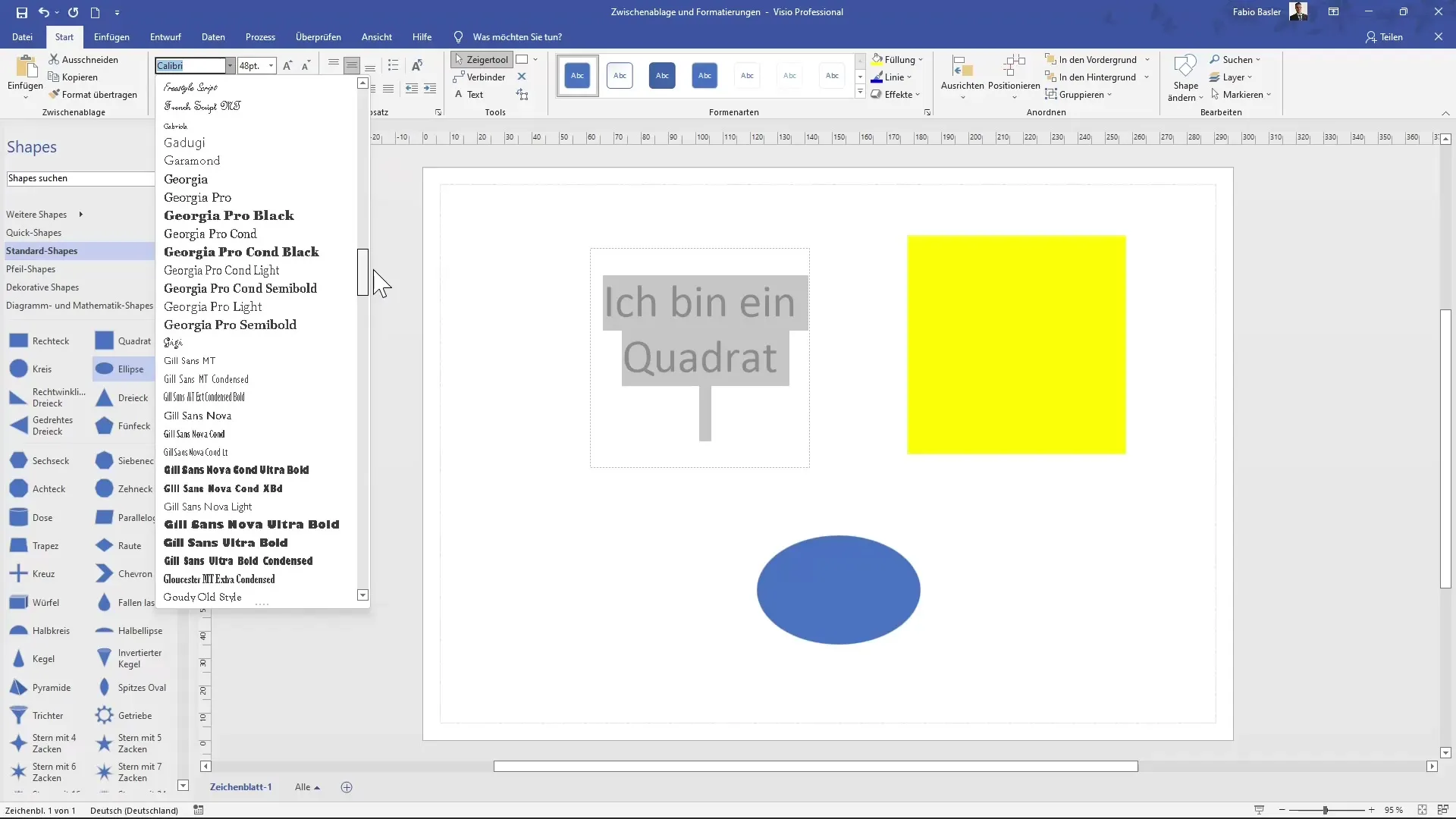Click the connection point X tool
Image resolution: width=1456 pixels, height=819 pixels.
522,77
